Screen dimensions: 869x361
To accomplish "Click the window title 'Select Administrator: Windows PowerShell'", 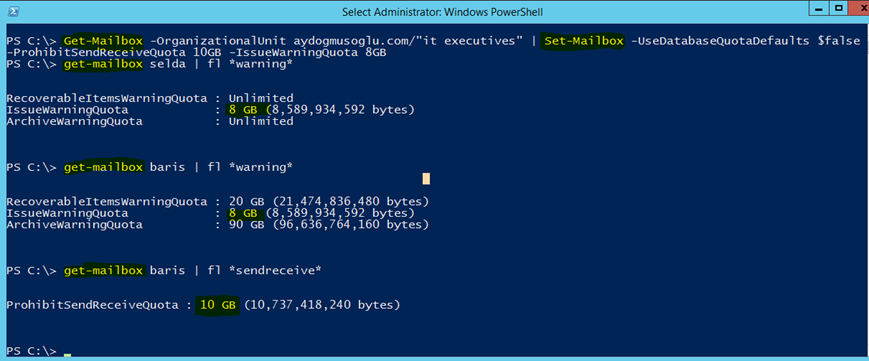I will [x=442, y=12].
